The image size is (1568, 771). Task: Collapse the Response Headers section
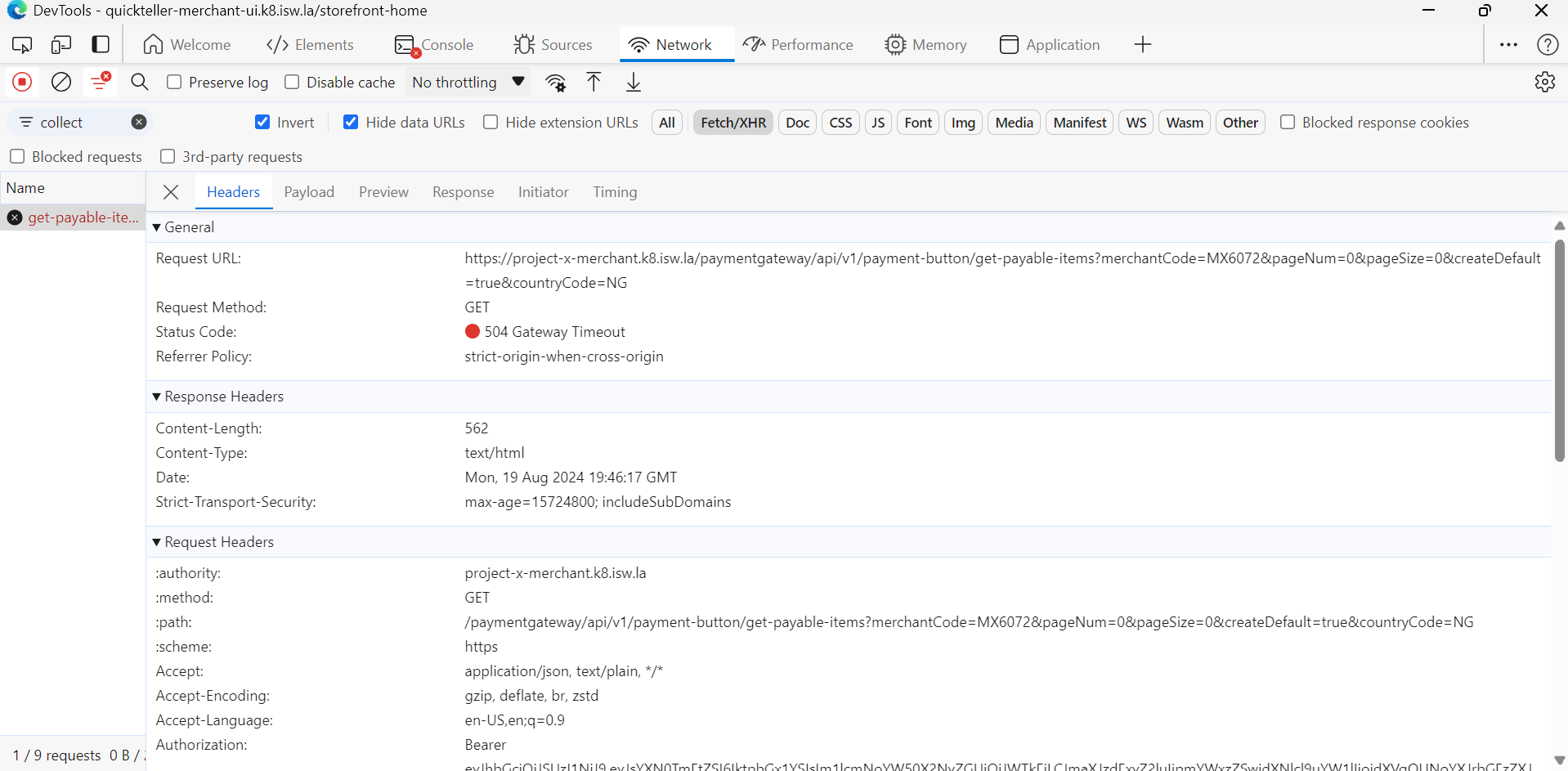click(157, 397)
